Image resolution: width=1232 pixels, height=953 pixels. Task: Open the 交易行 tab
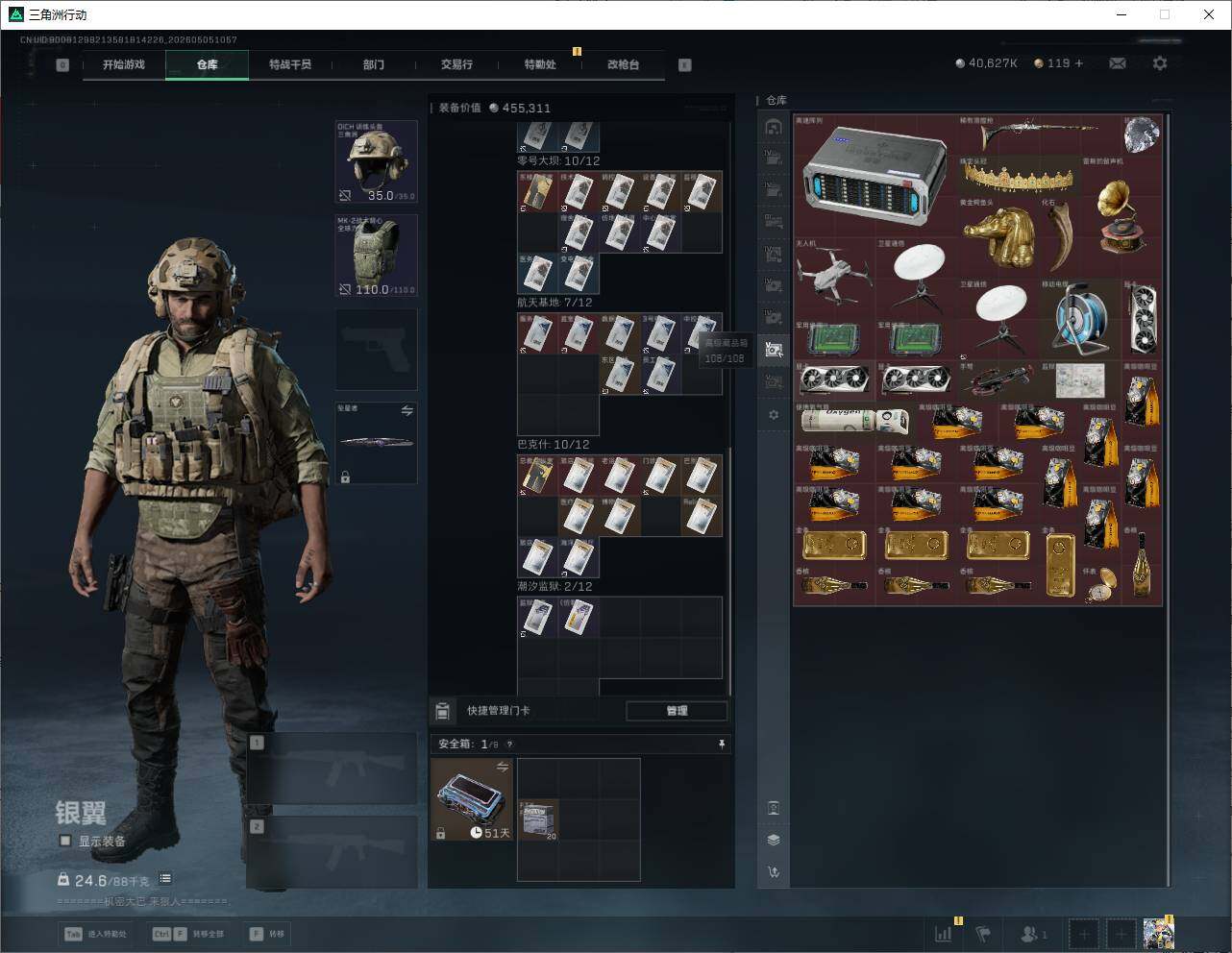[x=456, y=64]
